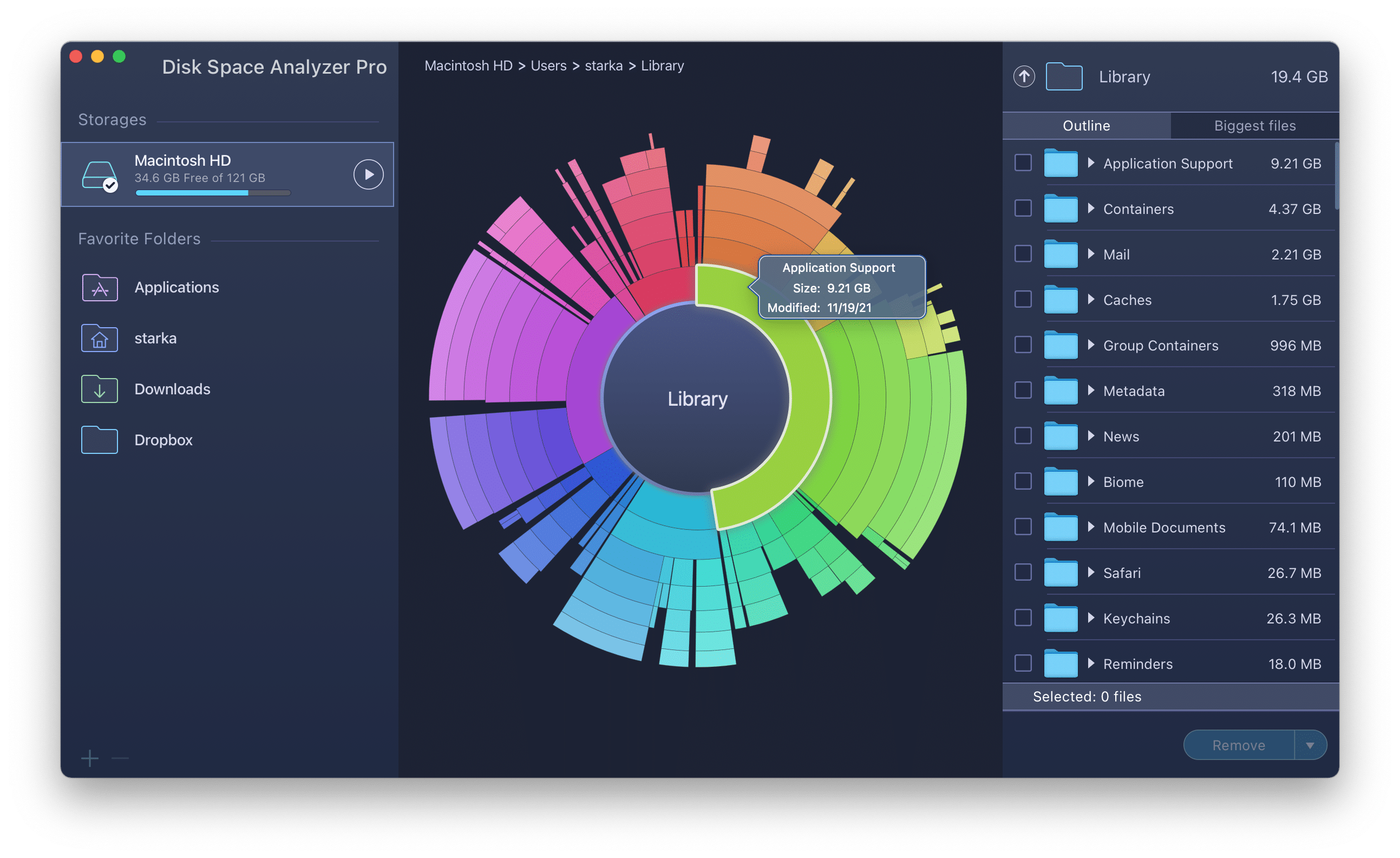Click the Metadata folder icon
Image resolution: width=1400 pixels, height=858 pixels.
click(1061, 391)
